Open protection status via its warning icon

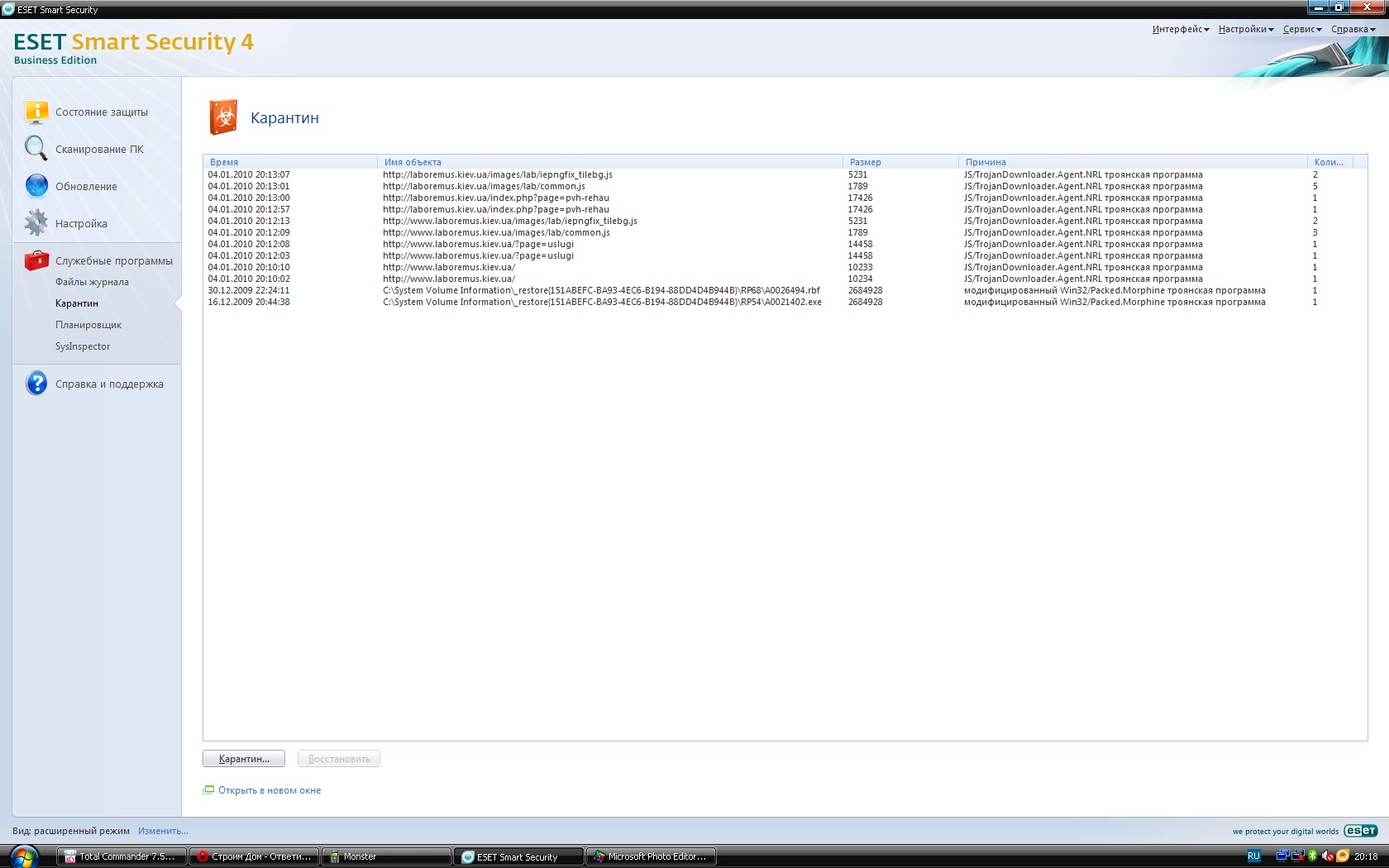tap(36, 112)
